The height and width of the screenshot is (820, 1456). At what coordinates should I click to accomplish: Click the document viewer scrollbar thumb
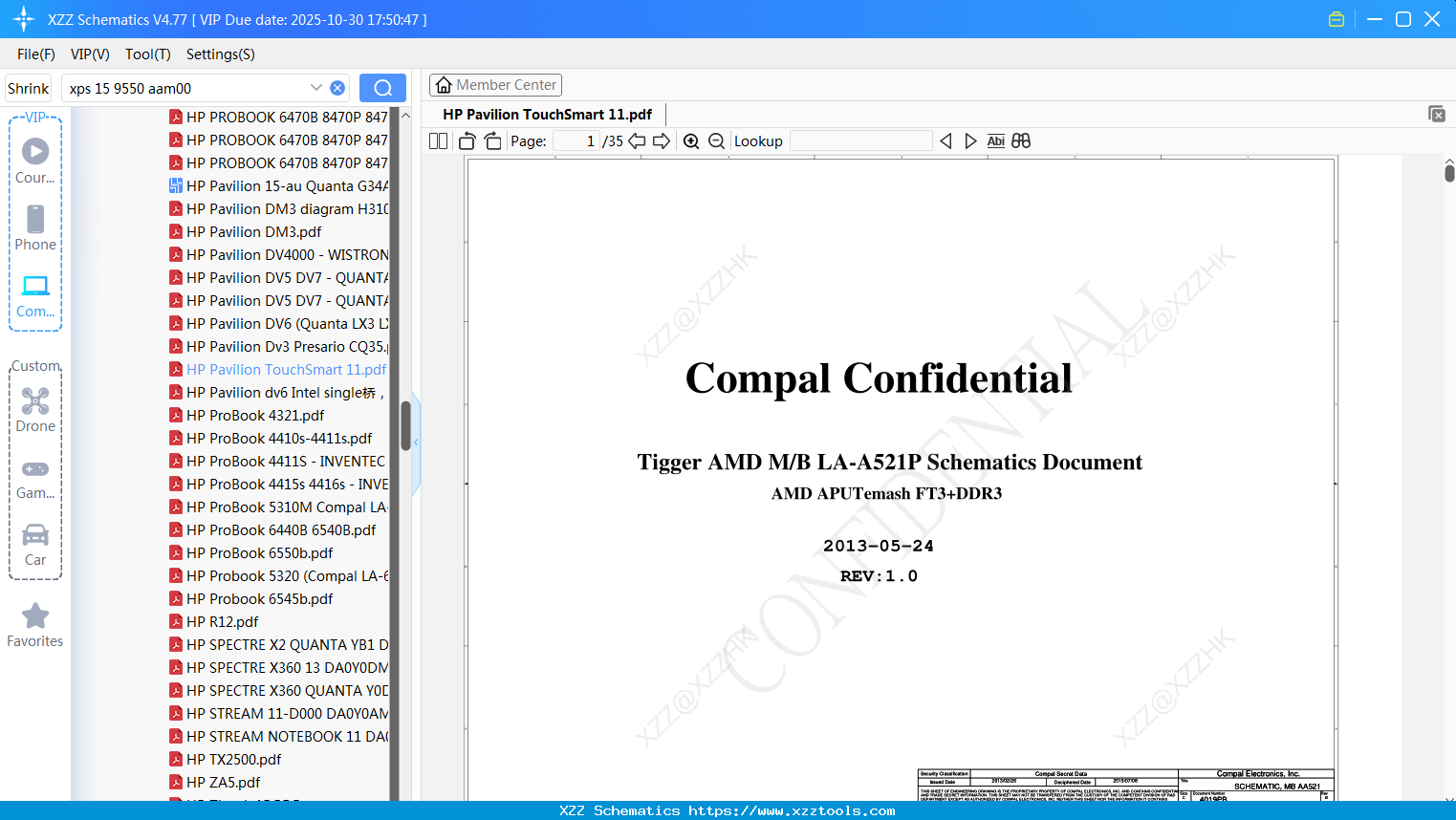click(1449, 173)
